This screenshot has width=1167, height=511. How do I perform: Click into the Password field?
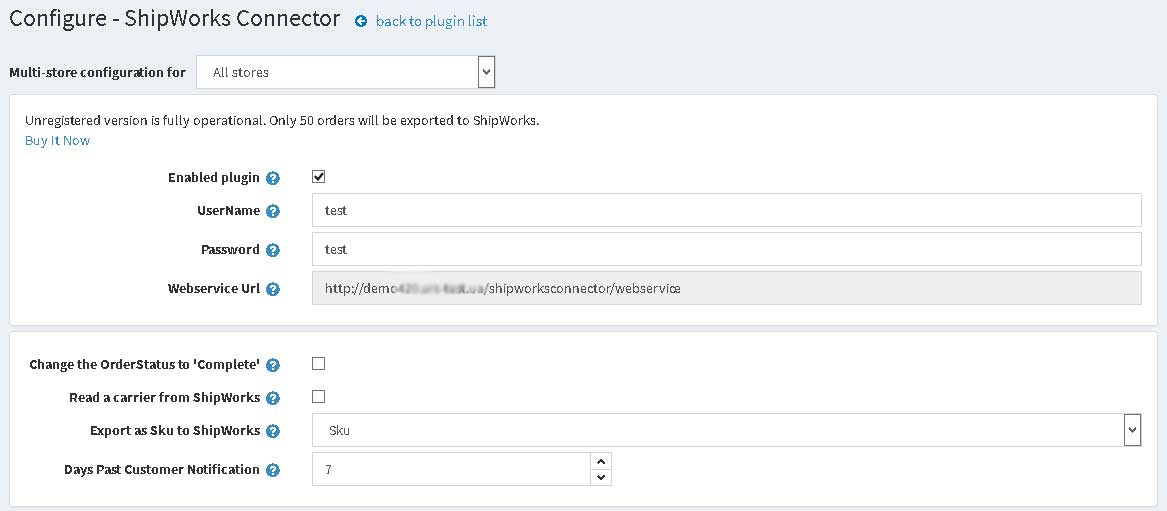click(726, 249)
